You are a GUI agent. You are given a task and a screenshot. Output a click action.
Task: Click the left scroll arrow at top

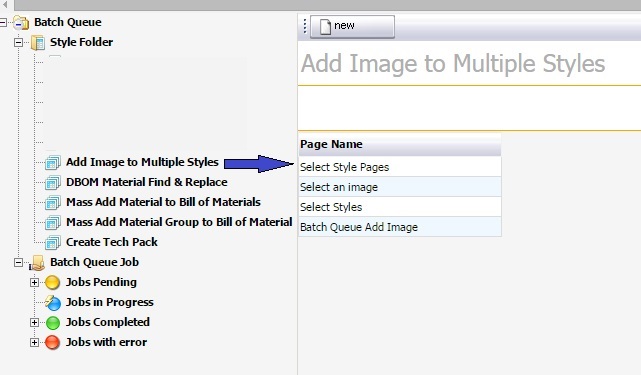click(x=5, y=4)
